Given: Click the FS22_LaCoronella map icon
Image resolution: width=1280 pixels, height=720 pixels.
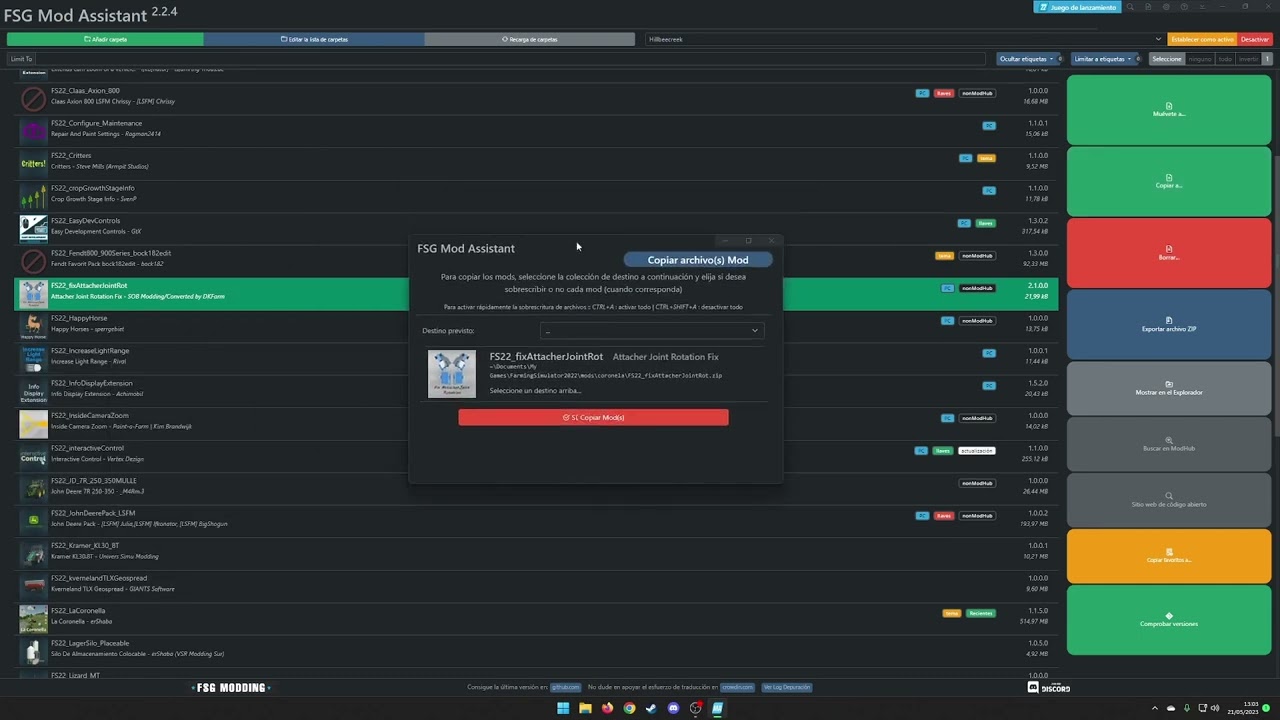Looking at the screenshot, I should [x=34, y=618].
